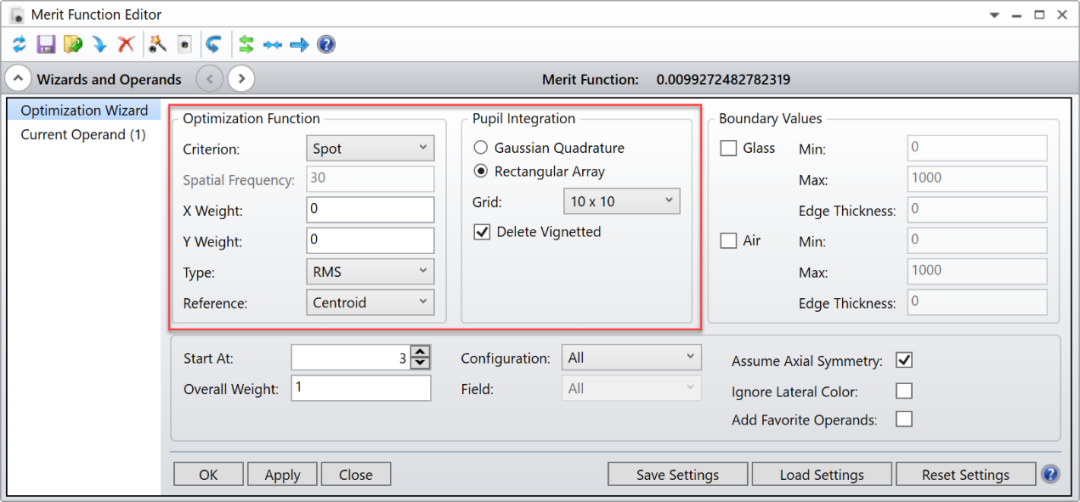Enable the Glass boundary values checkbox

729,148
